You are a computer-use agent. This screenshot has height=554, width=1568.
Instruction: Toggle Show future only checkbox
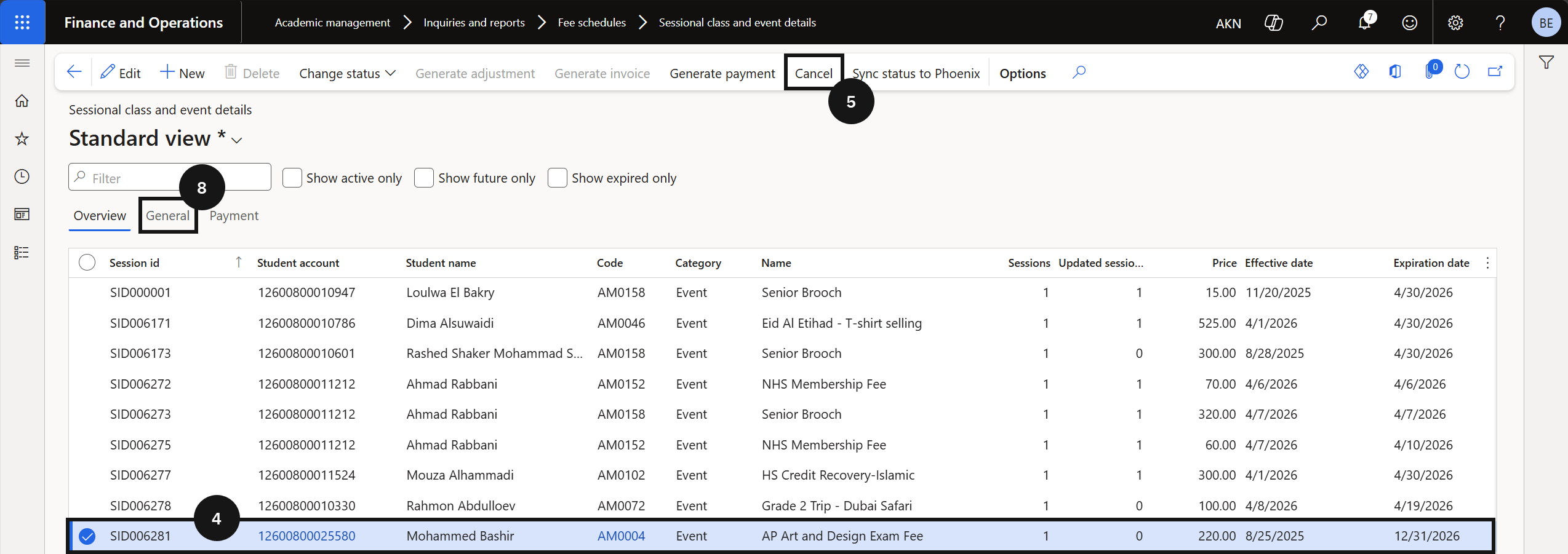424,178
